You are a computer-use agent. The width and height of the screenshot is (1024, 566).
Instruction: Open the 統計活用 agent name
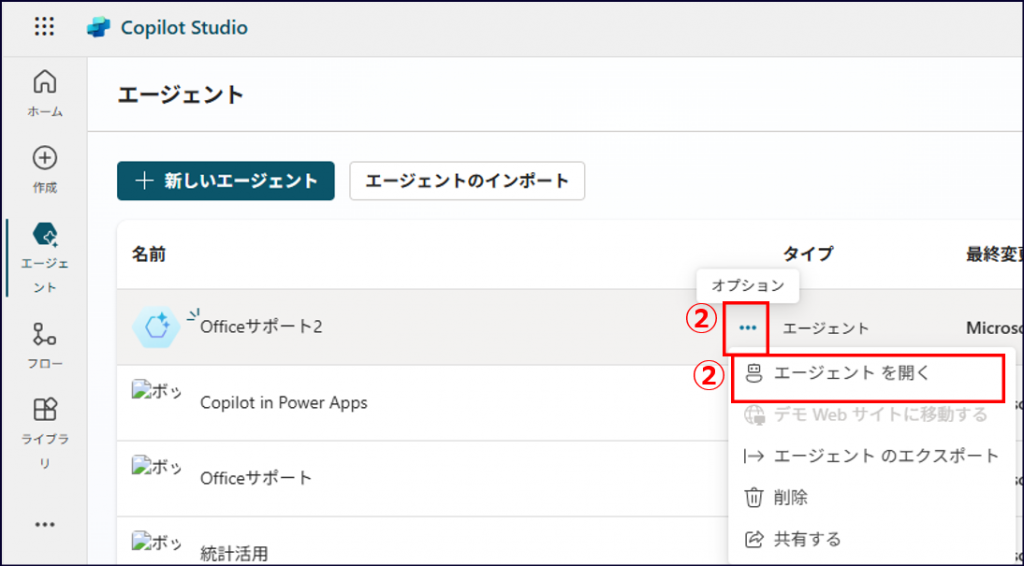234,554
